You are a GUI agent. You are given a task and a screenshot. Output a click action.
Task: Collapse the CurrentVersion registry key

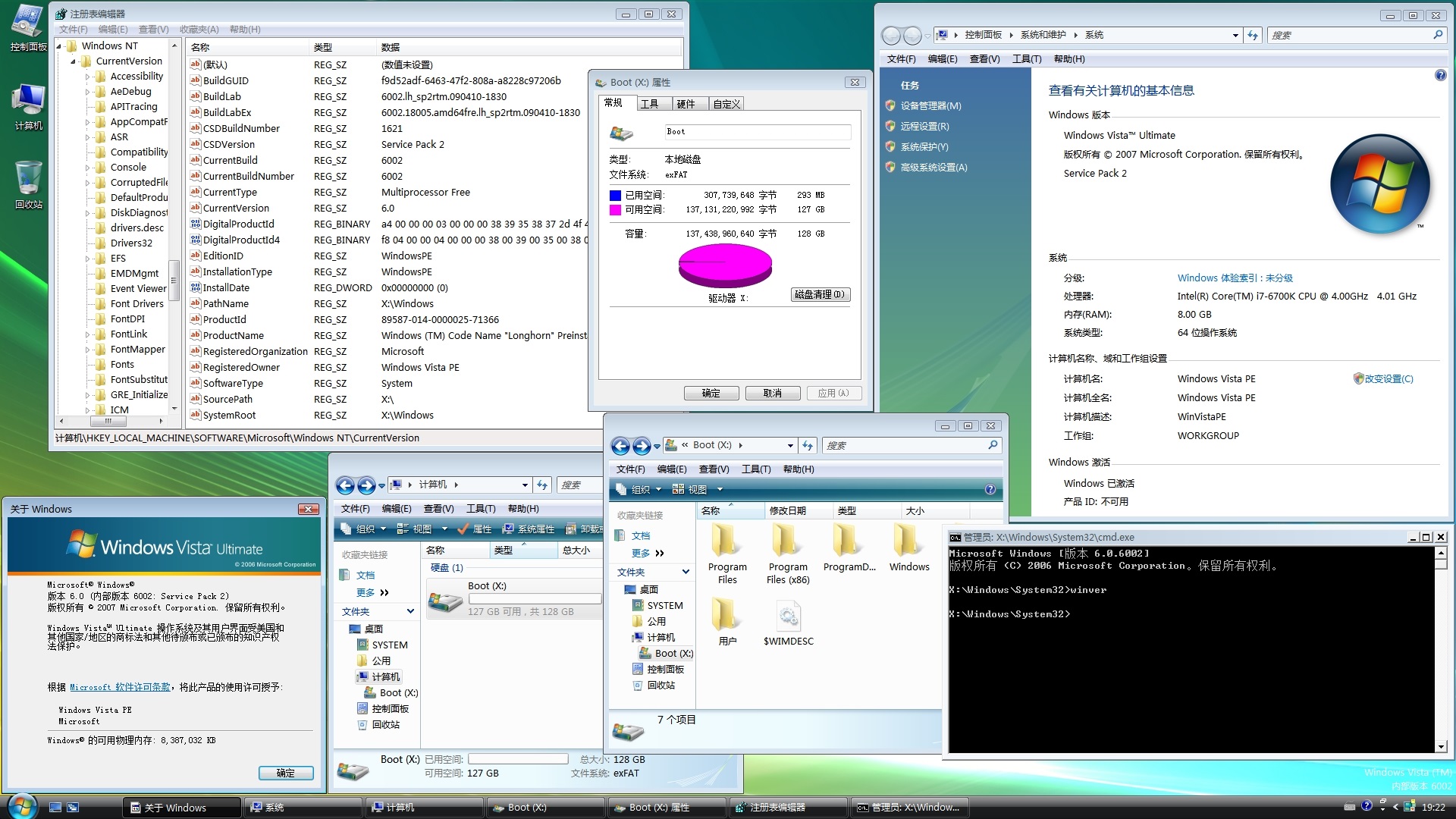tap(74, 61)
